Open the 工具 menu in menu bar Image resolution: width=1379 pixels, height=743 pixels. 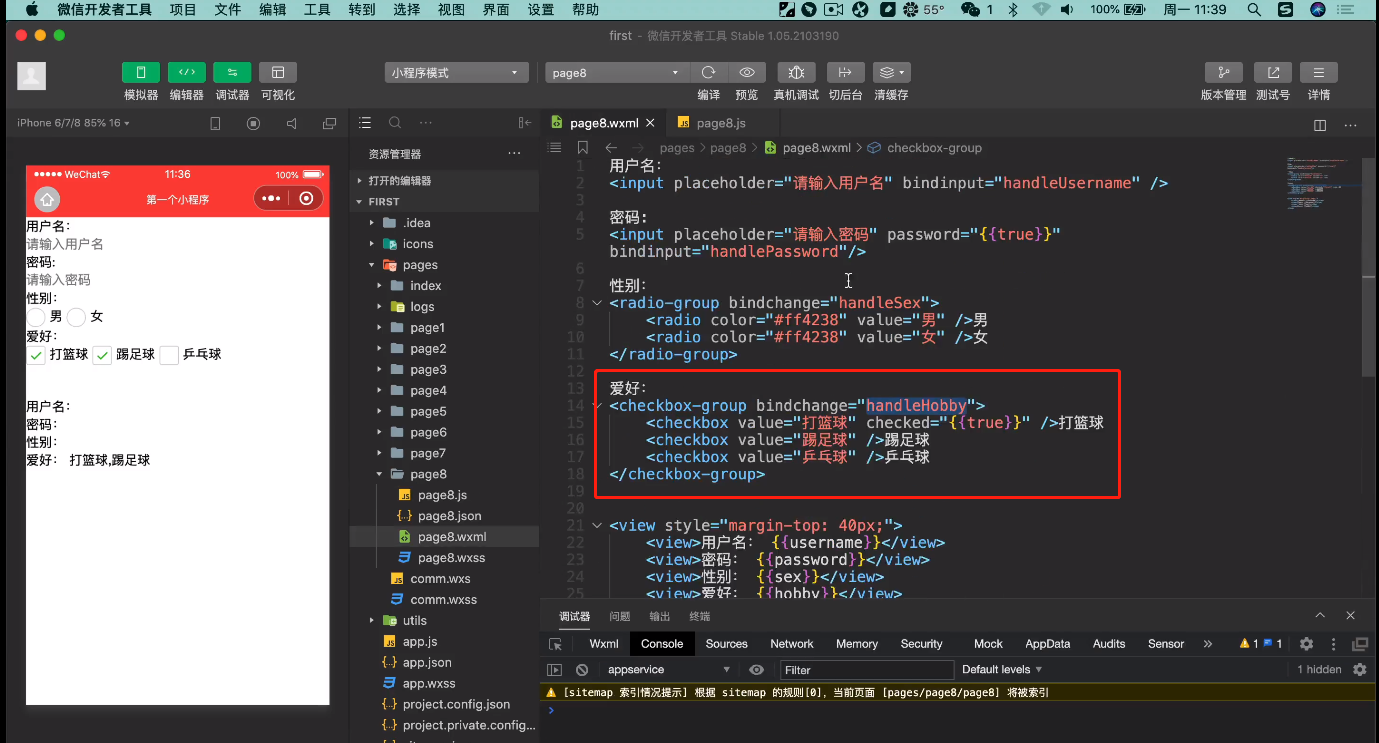coord(317,10)
